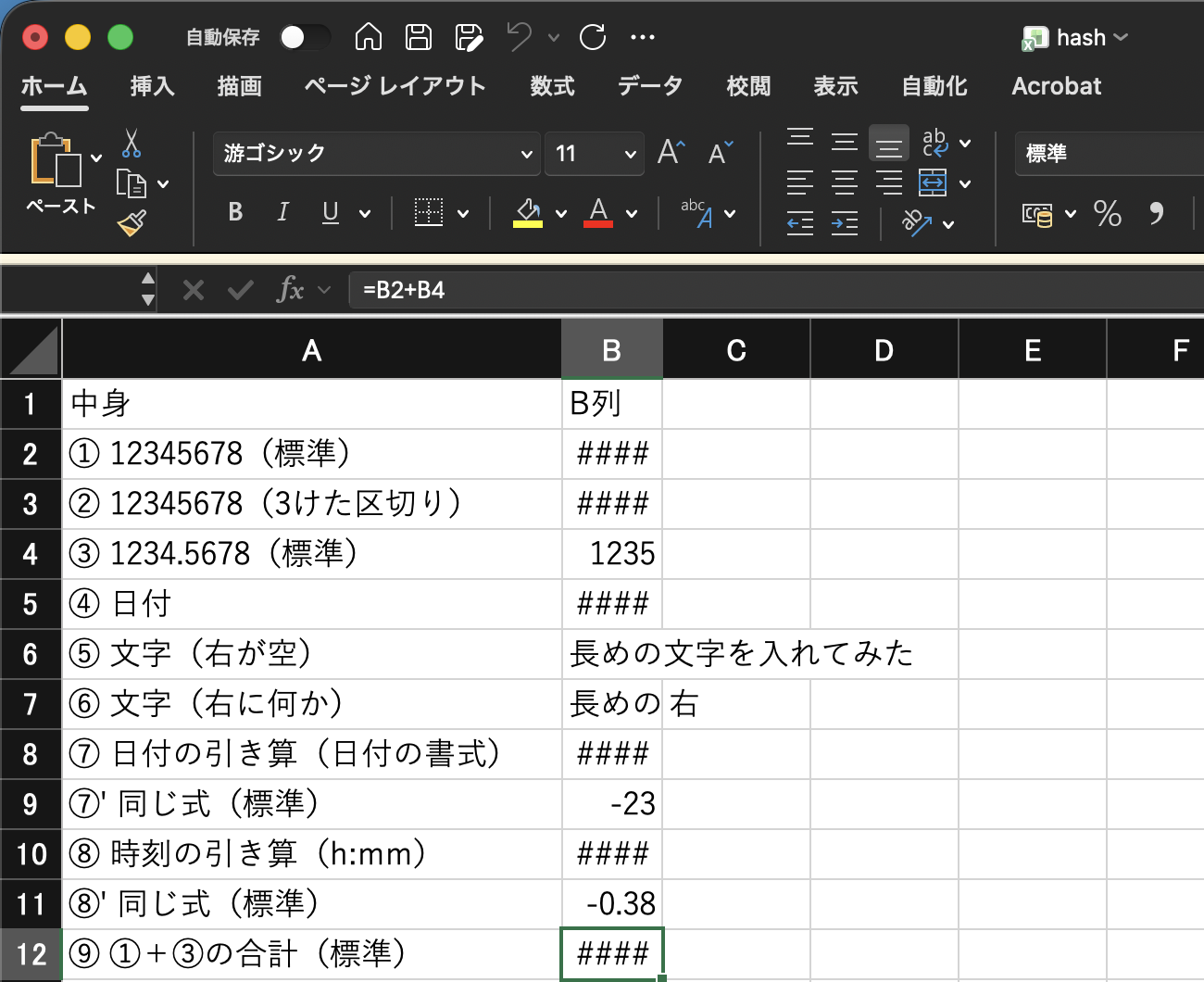1204x982 pixels.
Task: Increase font size with large A
Action: [671, 152]
